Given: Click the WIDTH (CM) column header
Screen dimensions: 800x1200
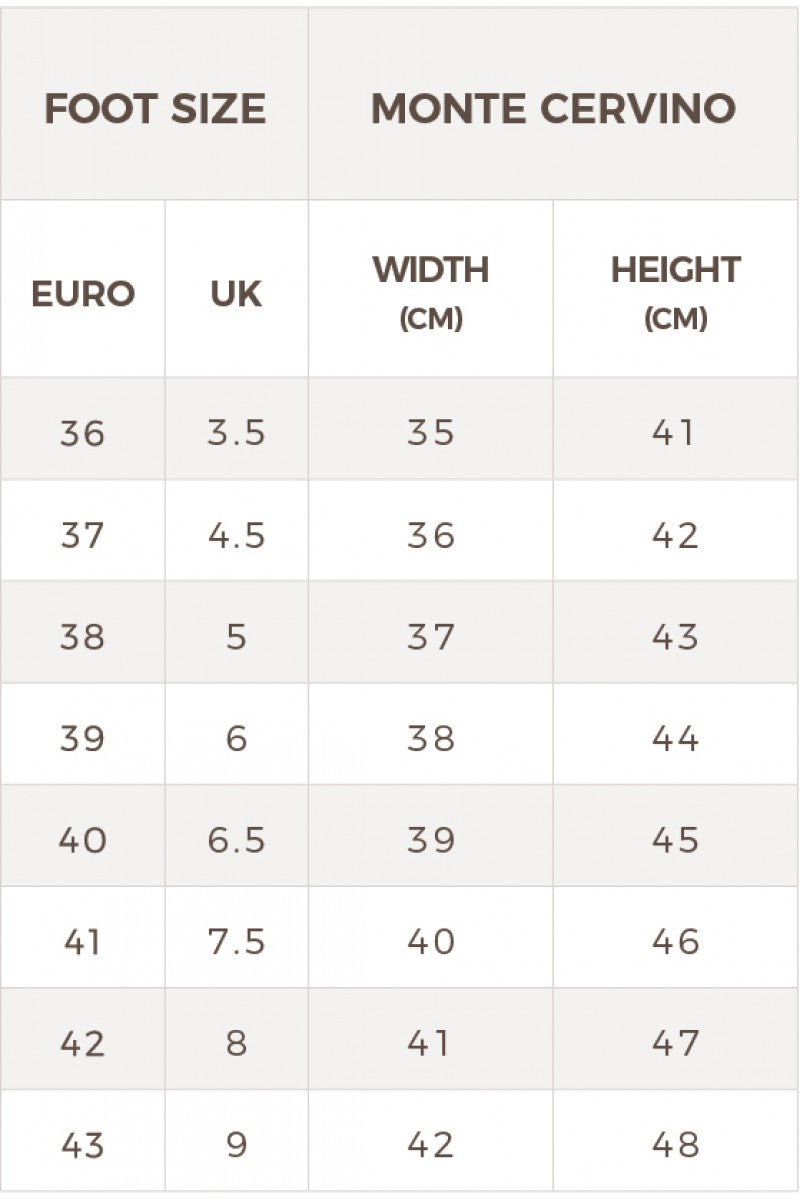Looking at the screenshot, I should (x=431, y=291).
